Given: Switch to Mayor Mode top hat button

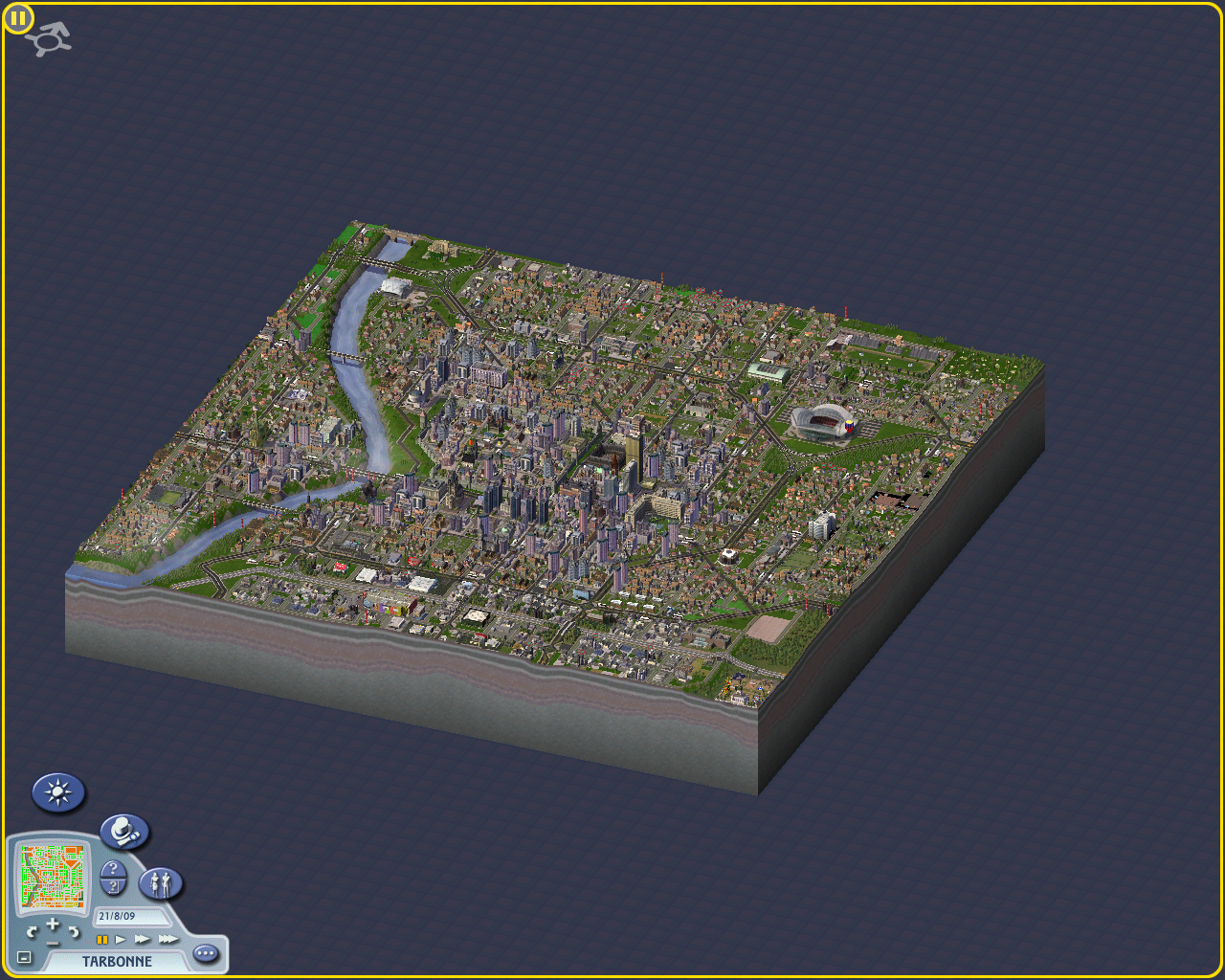Looking at the screenshot, I should [x=124, y=832].
